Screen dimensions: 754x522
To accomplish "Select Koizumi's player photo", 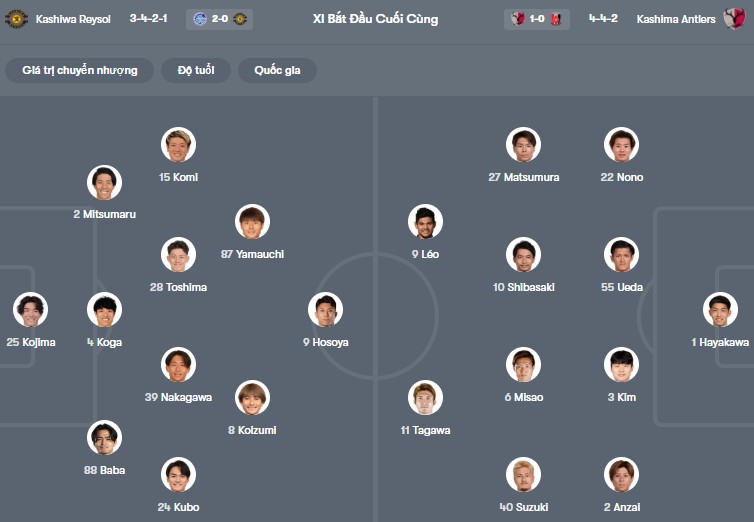I will coord(252,398).
